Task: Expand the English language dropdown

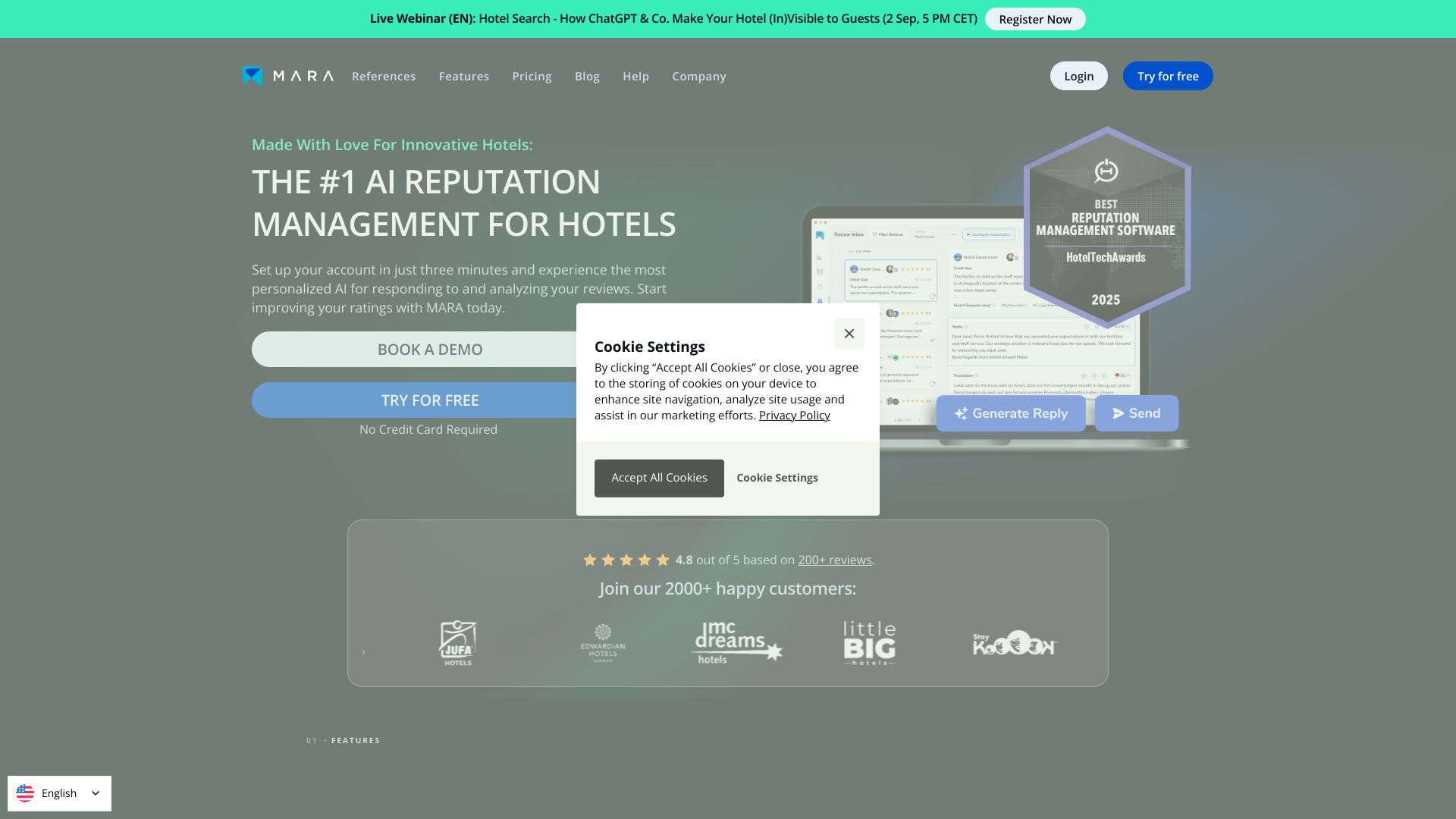Action: point(96,793)
